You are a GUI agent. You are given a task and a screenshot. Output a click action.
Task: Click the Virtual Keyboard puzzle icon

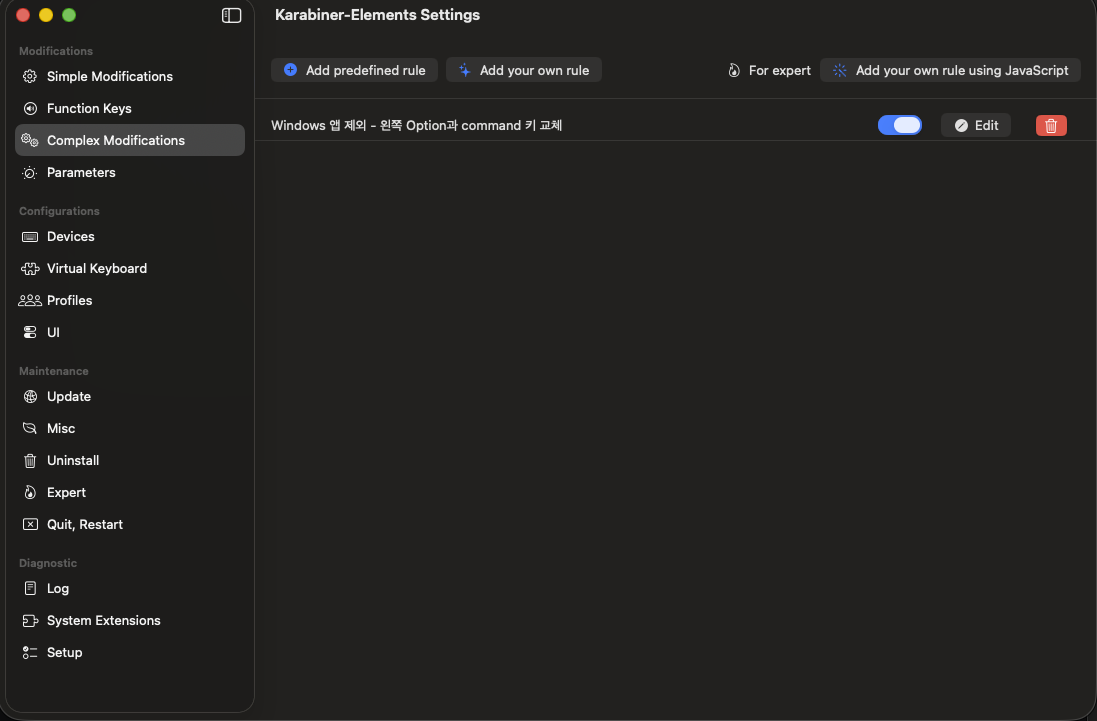[x=29, y=269]
